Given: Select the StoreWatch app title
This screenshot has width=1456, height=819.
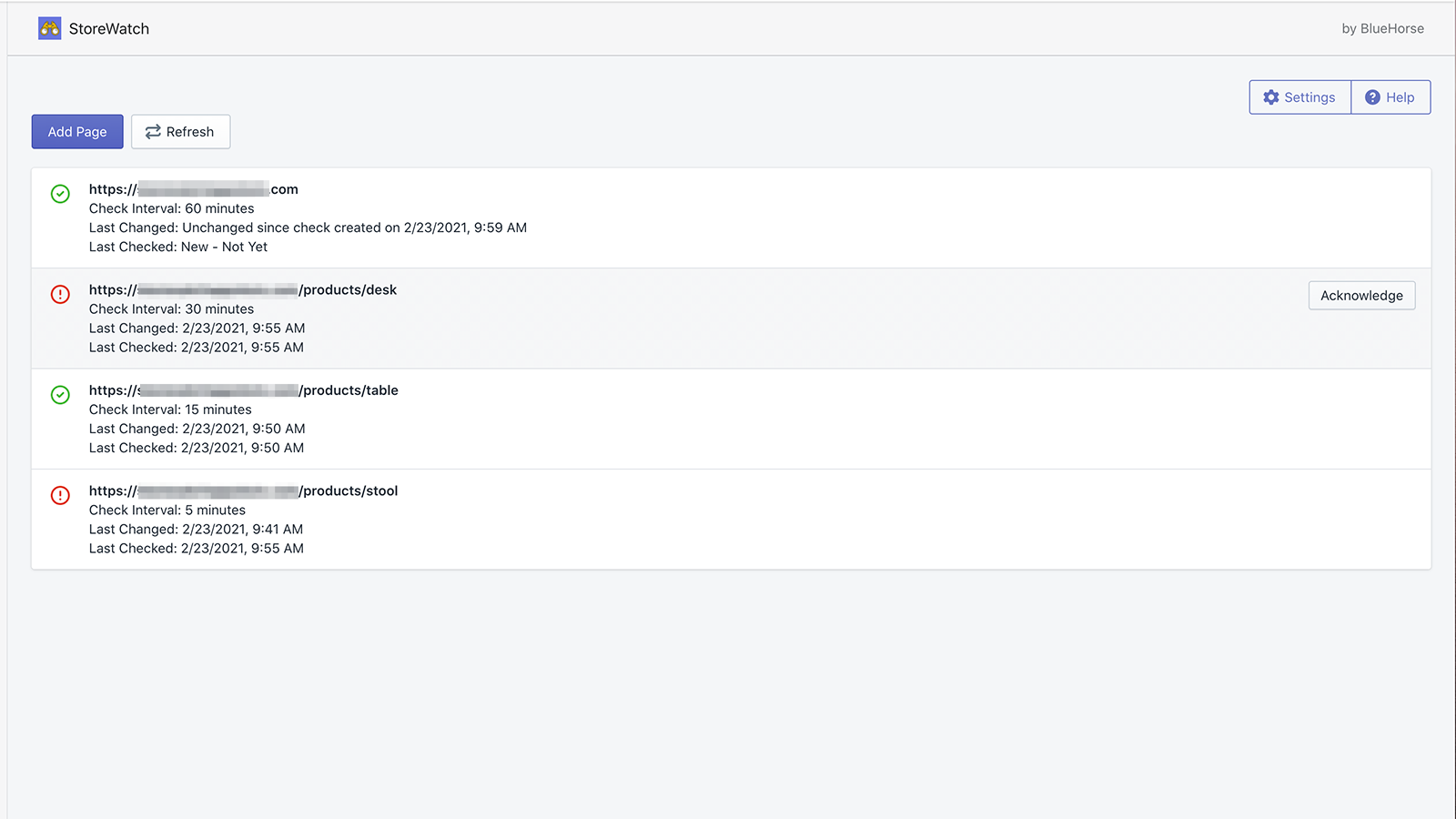Looking at the screenshot, I should point(109,29).
